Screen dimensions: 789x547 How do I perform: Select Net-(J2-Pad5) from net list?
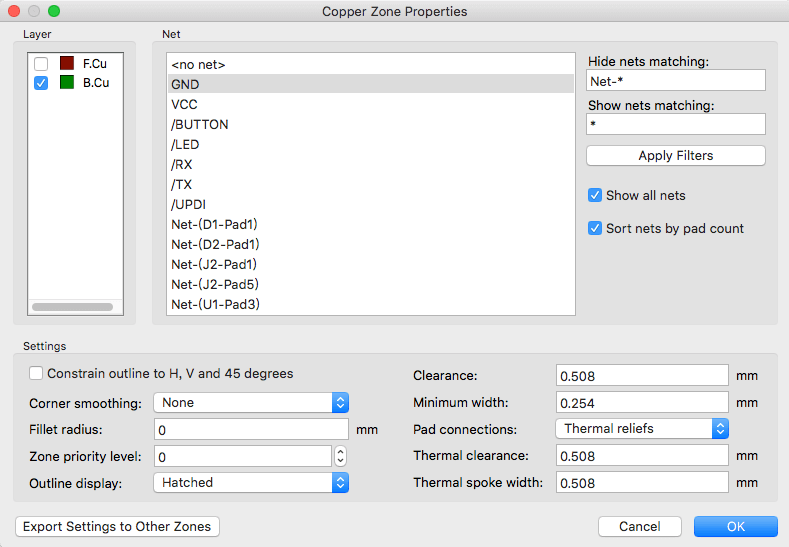click(x=215, y=285)
